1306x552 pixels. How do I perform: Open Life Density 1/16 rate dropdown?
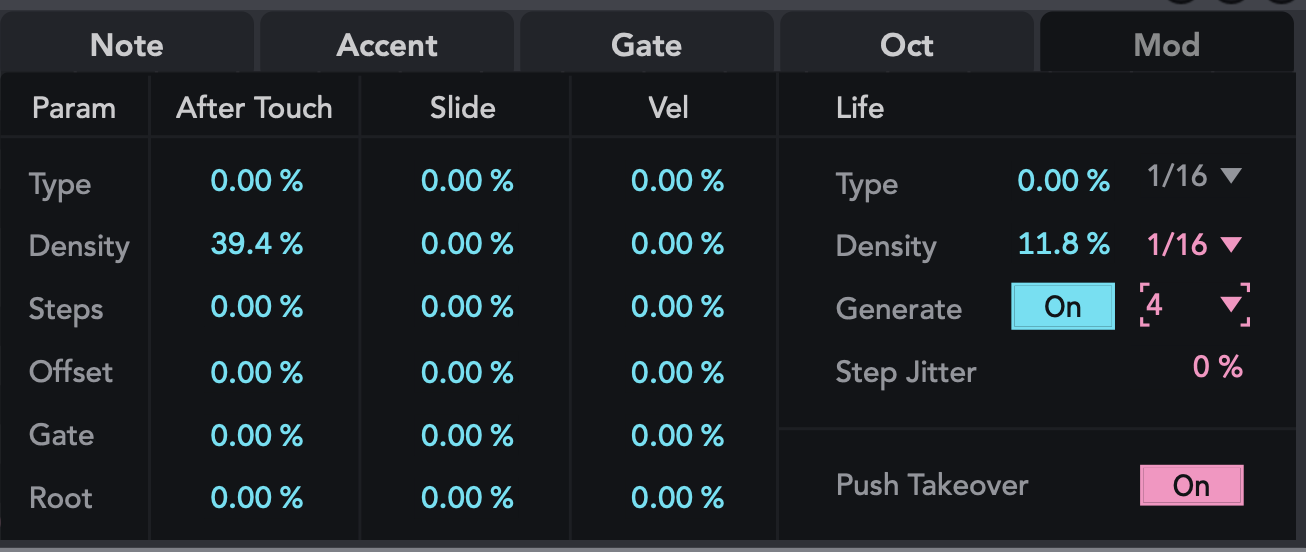(x=1194, y=245)
